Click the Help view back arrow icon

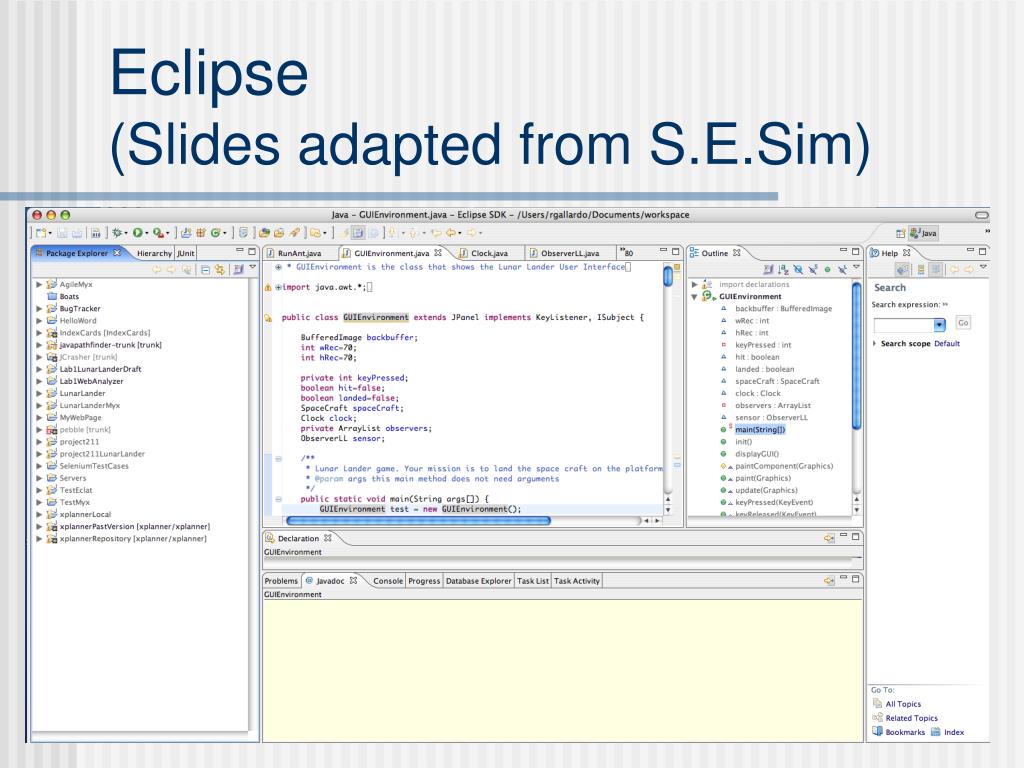pyautogui.click(x=954, y=268)
